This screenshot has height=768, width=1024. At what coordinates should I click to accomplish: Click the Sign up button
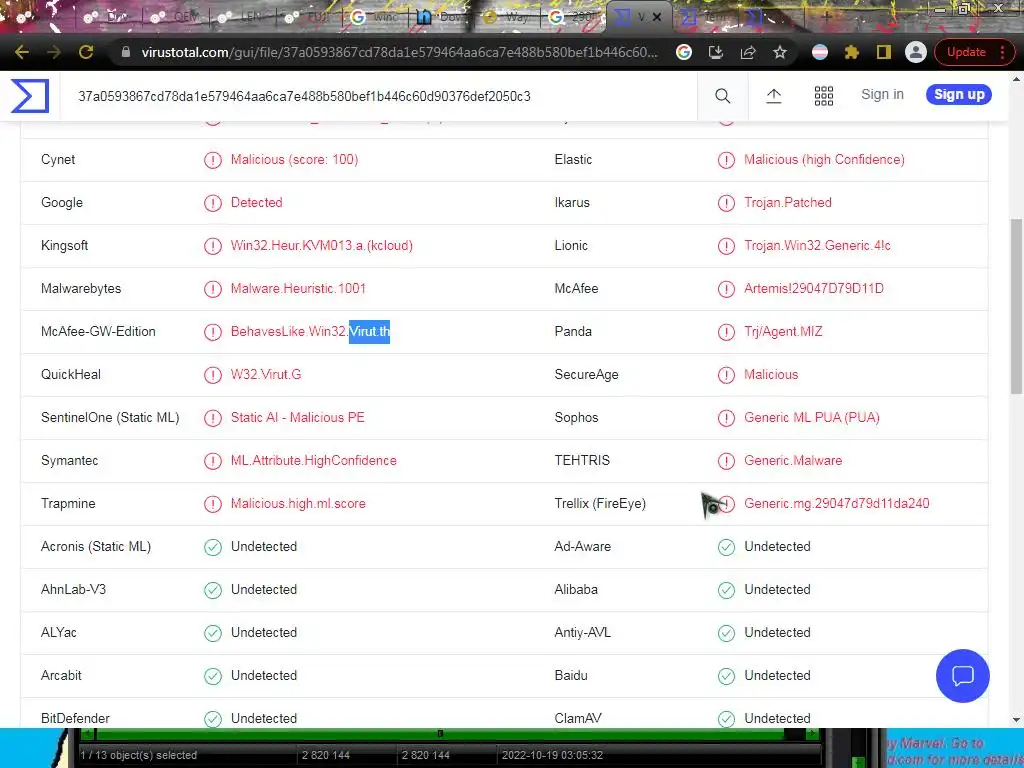[x=959, y=95]
